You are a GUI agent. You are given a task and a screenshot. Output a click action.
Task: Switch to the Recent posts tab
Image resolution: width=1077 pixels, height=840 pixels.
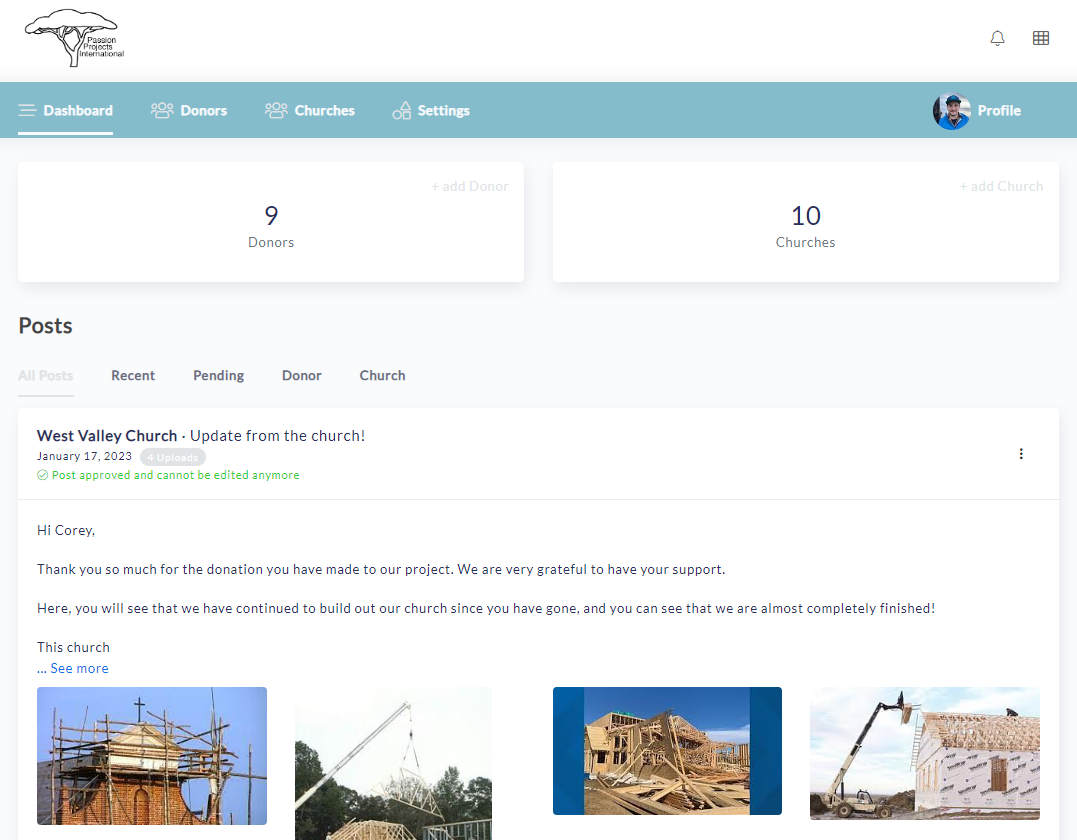pyautogui.click(x=133, y=375)
